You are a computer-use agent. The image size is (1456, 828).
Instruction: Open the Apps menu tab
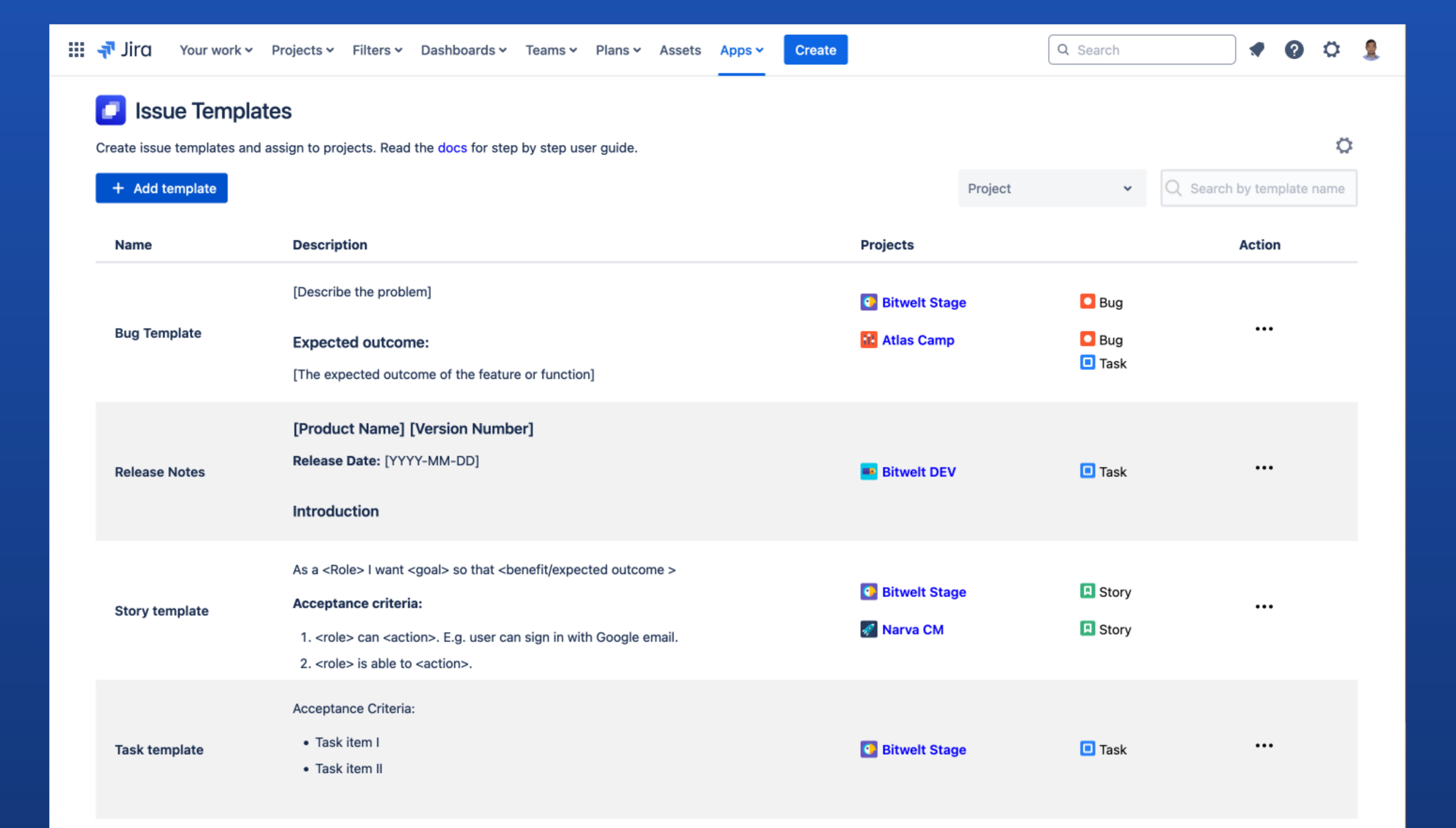pos(741,50)
